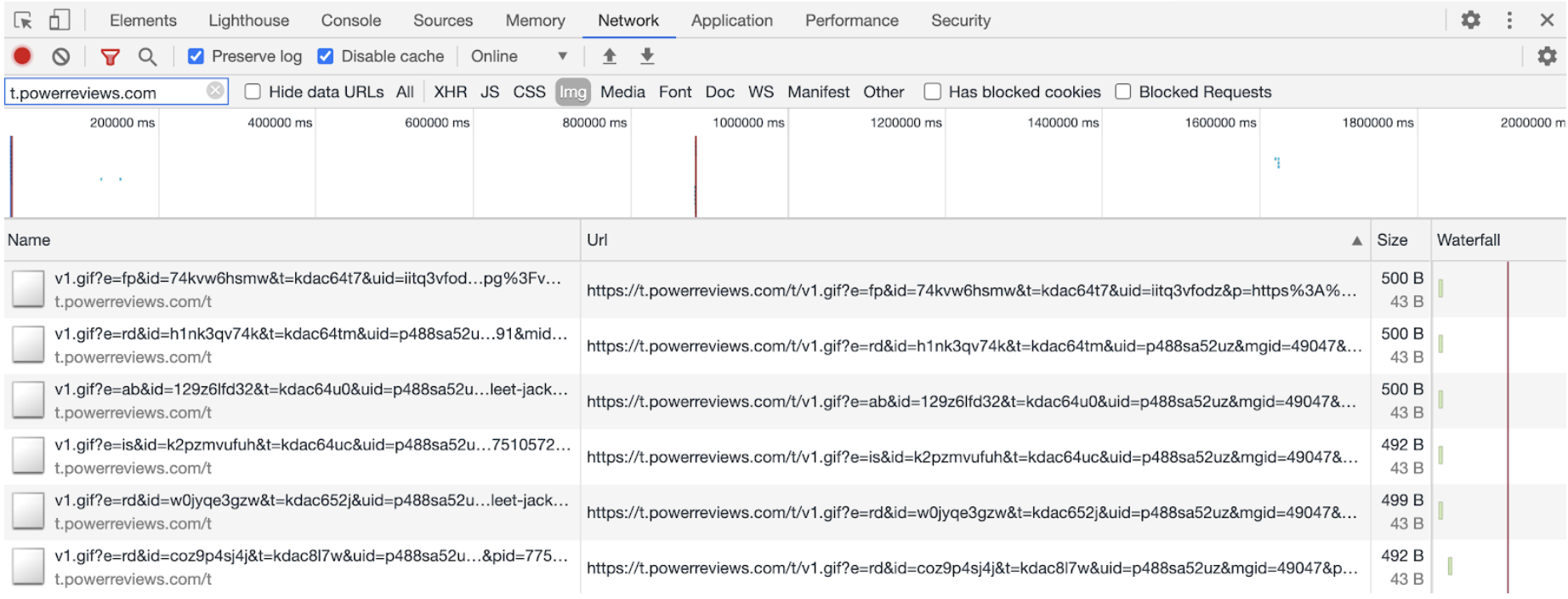
Task: Import HAR file with upload arrow
Action: click(x=609, y=56)
